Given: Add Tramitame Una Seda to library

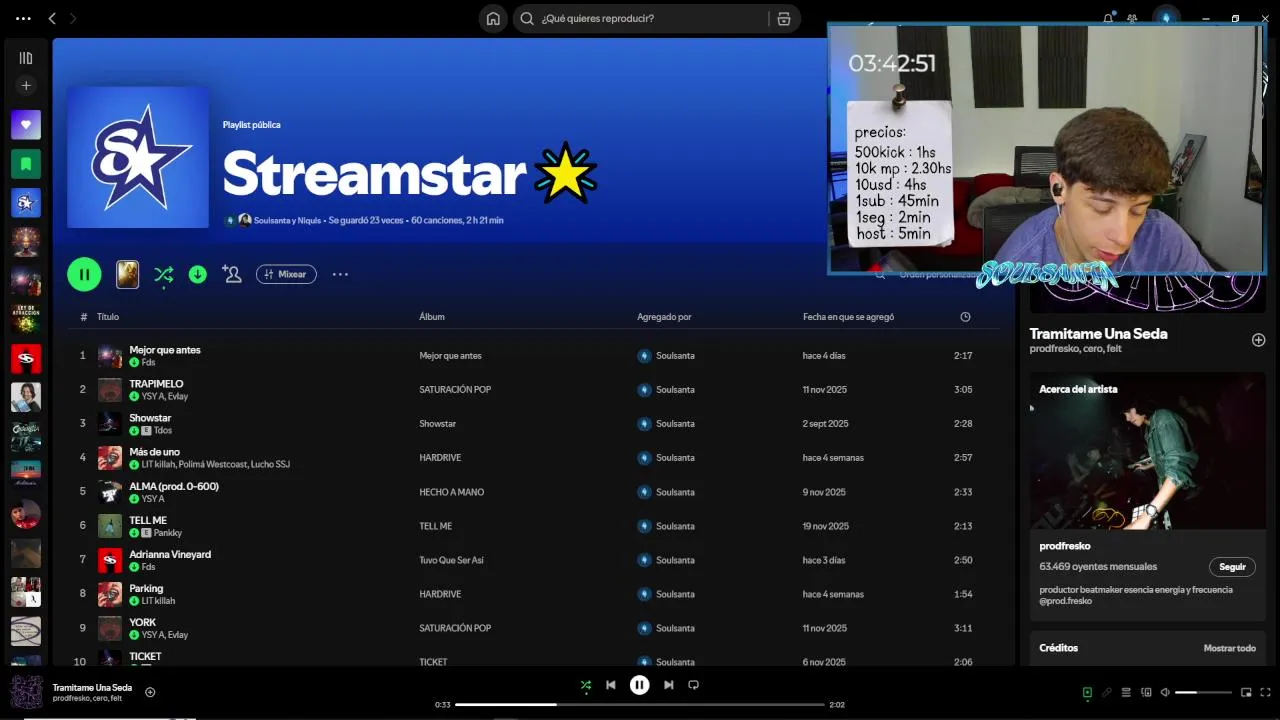Looking at the screenshot, I should pyautogui.click(x=1258, y=340).
